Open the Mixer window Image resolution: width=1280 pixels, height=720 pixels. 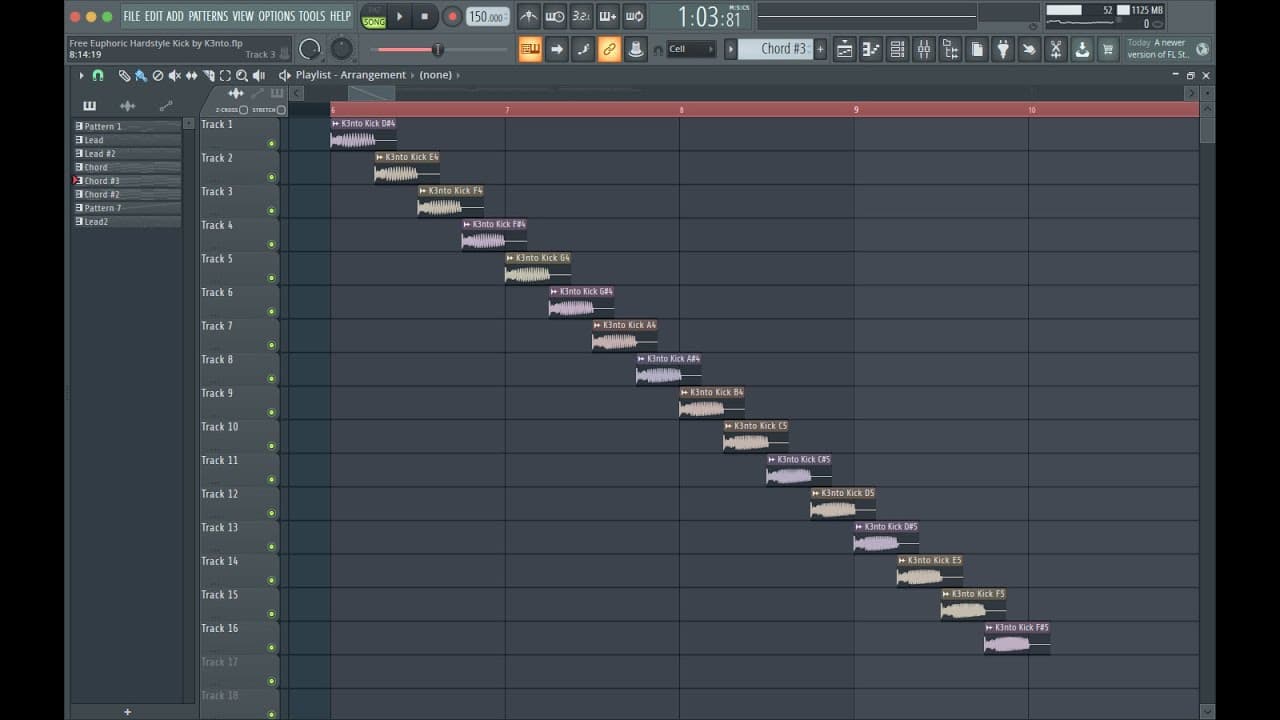pyautogui.click(x=924, y=49)
